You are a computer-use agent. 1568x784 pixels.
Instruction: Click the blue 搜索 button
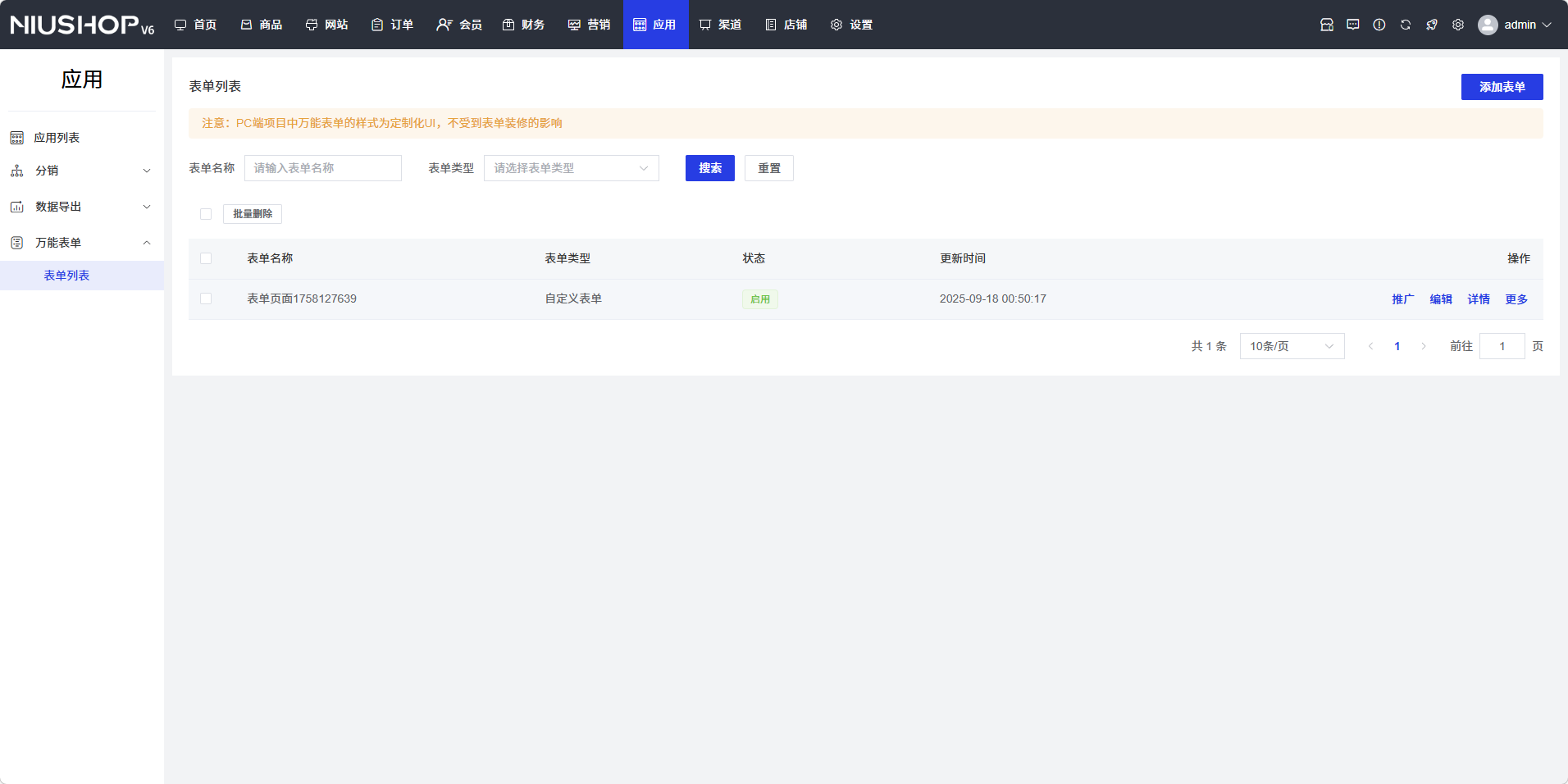click(709, 168)
